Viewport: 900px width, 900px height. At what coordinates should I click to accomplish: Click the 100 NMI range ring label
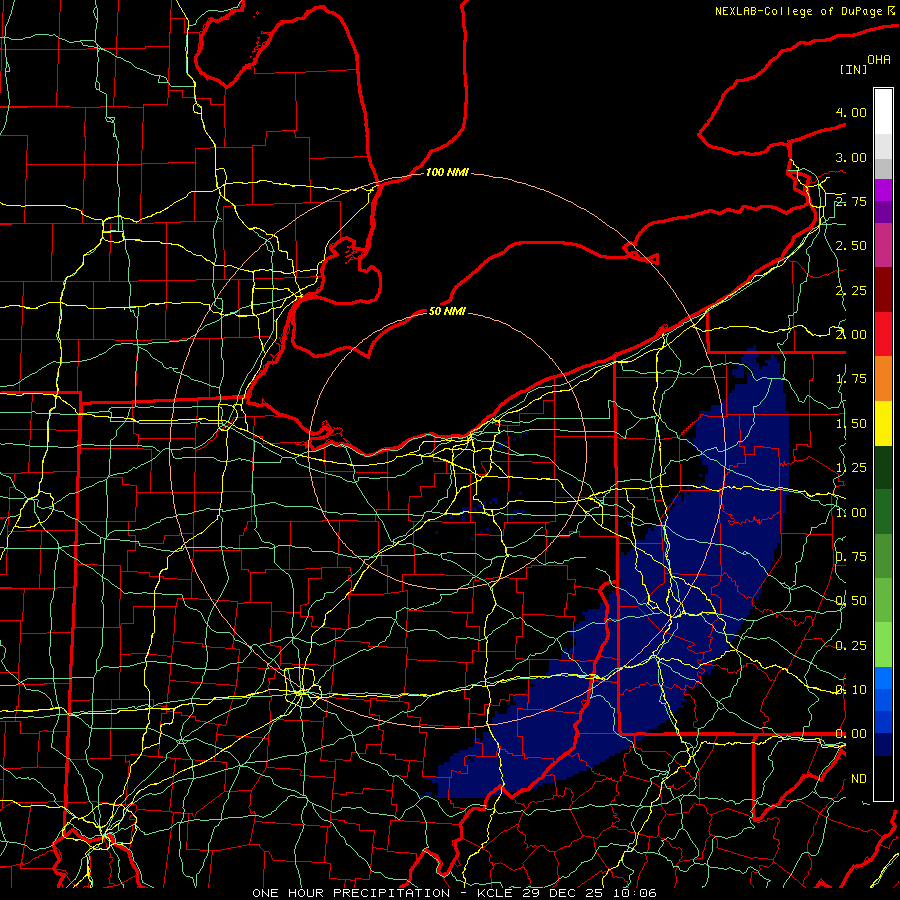pyautogui.click(x=447, y=172)
